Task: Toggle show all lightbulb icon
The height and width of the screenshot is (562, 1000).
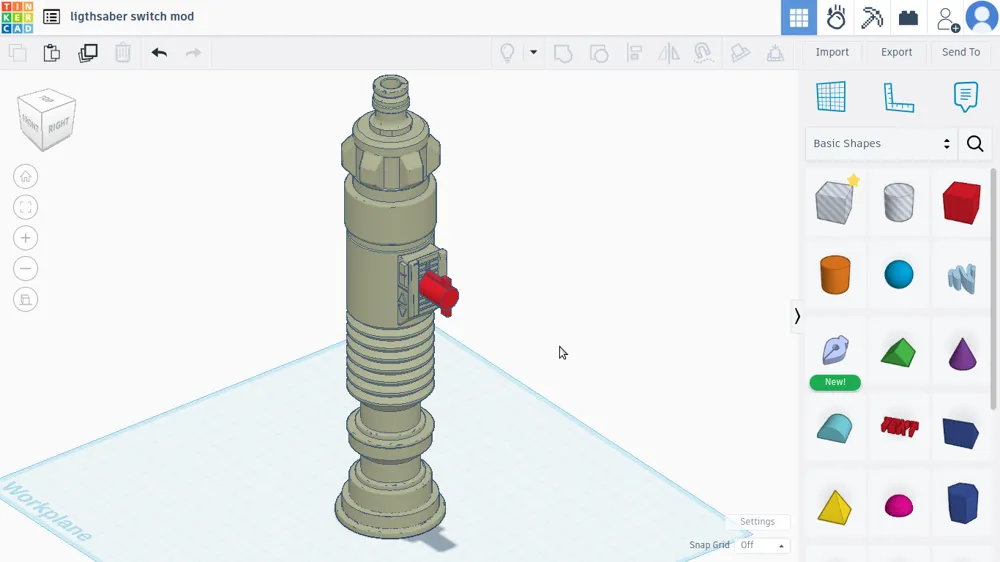Action: (507, 52)
